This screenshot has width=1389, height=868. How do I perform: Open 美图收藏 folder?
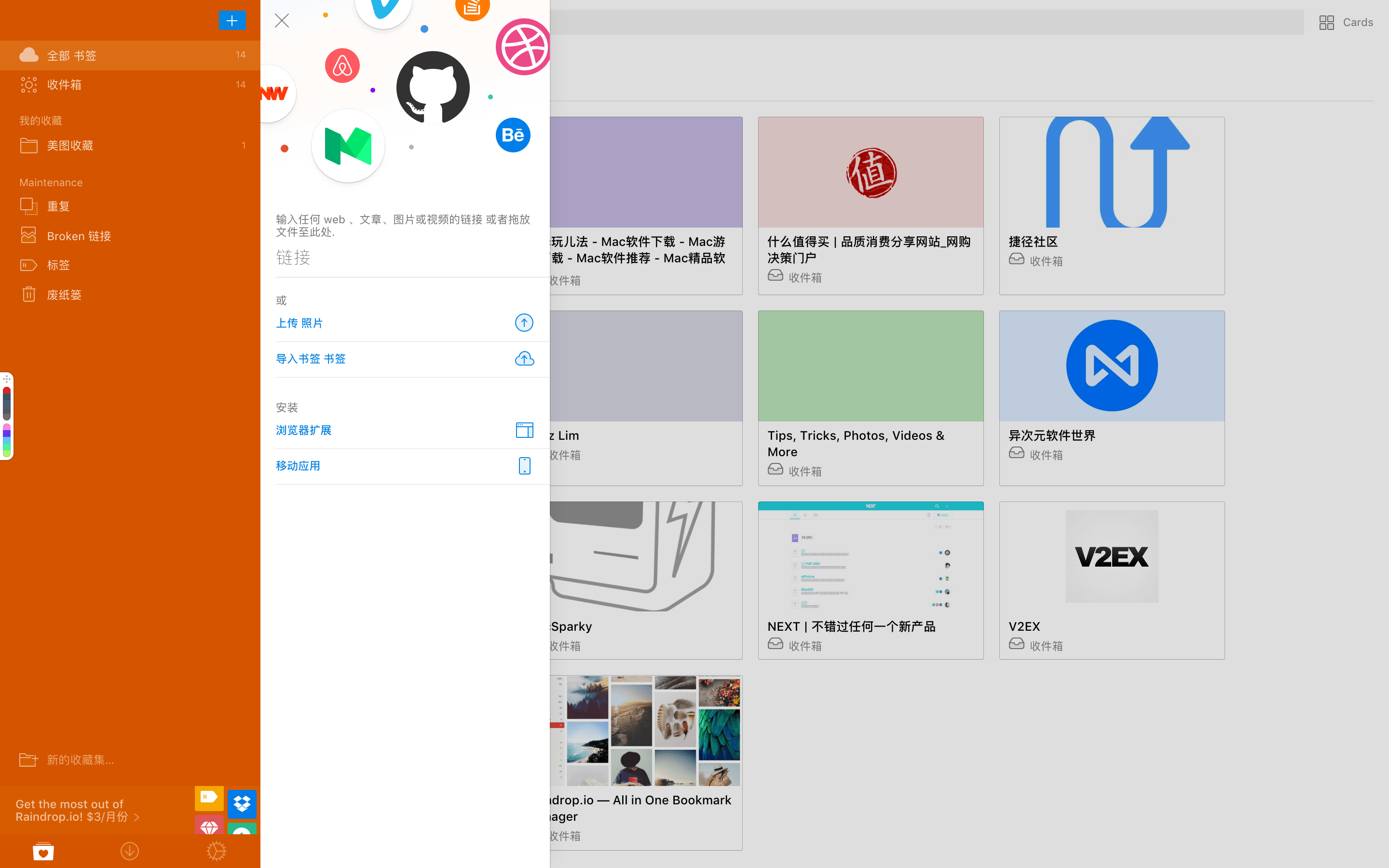(130, 145)
